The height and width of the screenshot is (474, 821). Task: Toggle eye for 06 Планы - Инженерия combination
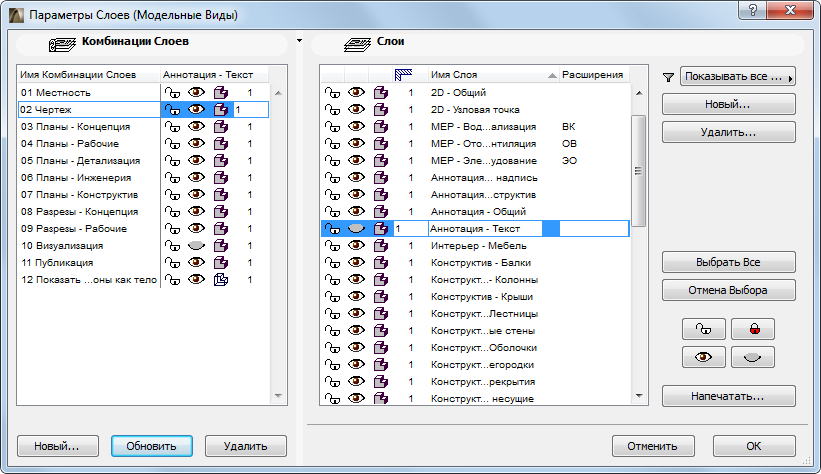(196, 178)
